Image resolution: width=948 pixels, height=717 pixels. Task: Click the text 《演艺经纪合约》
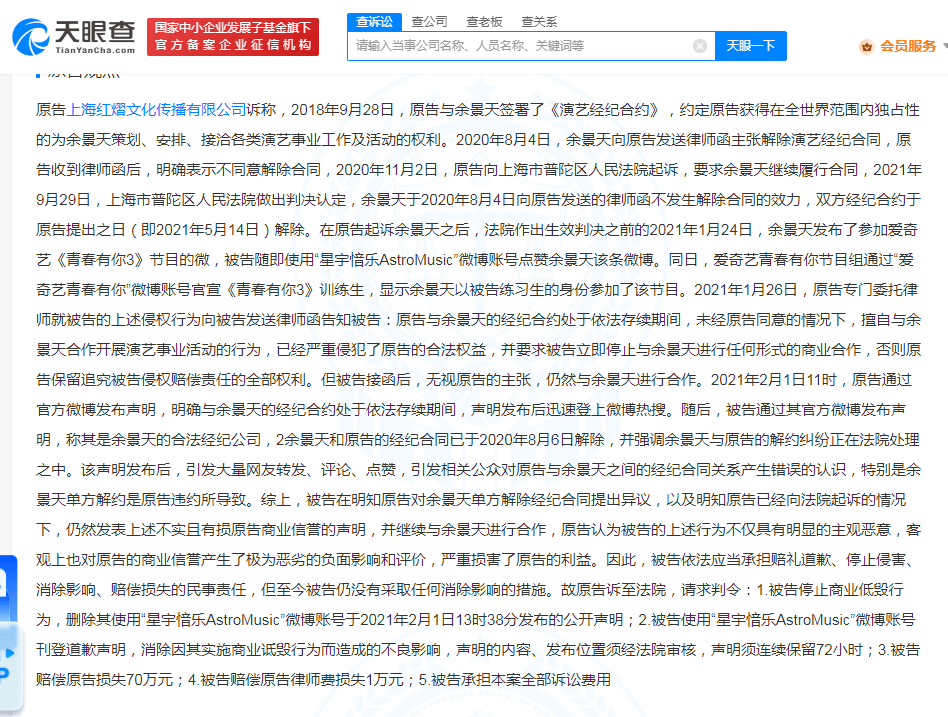coord(606,109)
